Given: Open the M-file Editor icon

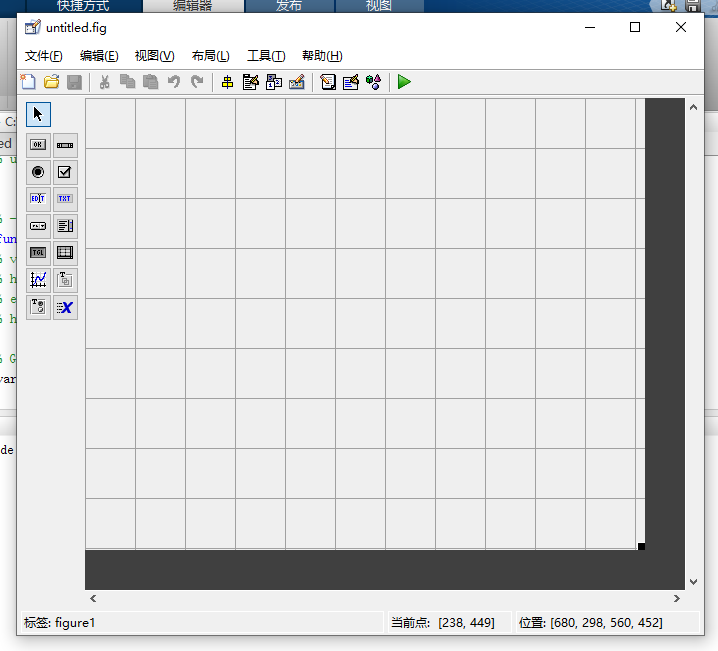Looking at the screenshot, I should 328,82.
